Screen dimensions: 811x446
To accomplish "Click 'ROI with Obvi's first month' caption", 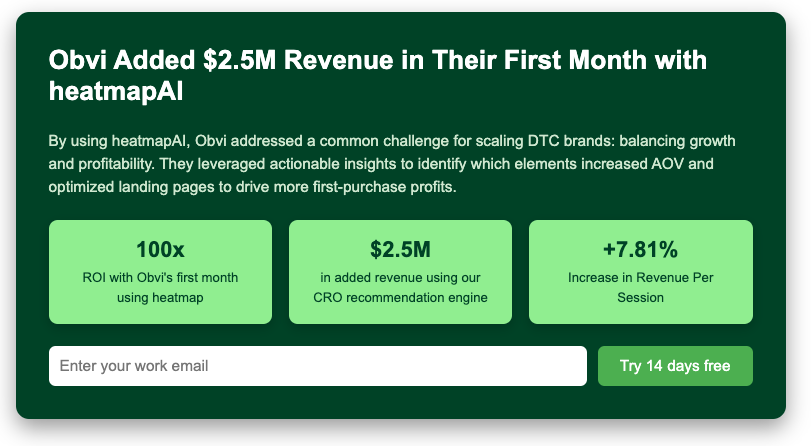I will click(x=160, y=287).
